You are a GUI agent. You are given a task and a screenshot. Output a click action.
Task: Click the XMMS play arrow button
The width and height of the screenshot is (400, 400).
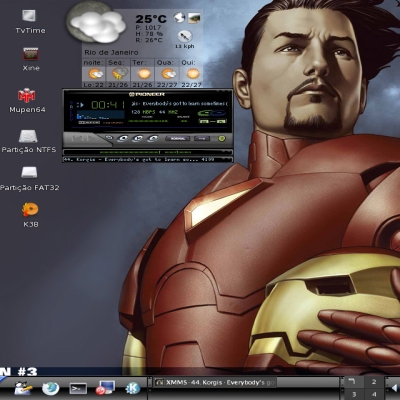click(x=91, y=138)
